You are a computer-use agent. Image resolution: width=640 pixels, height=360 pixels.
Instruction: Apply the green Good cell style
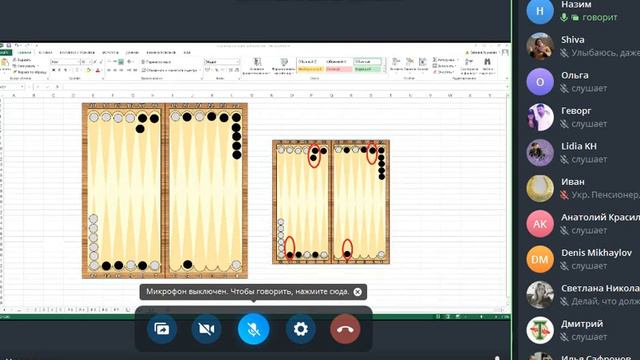point(366,69)
